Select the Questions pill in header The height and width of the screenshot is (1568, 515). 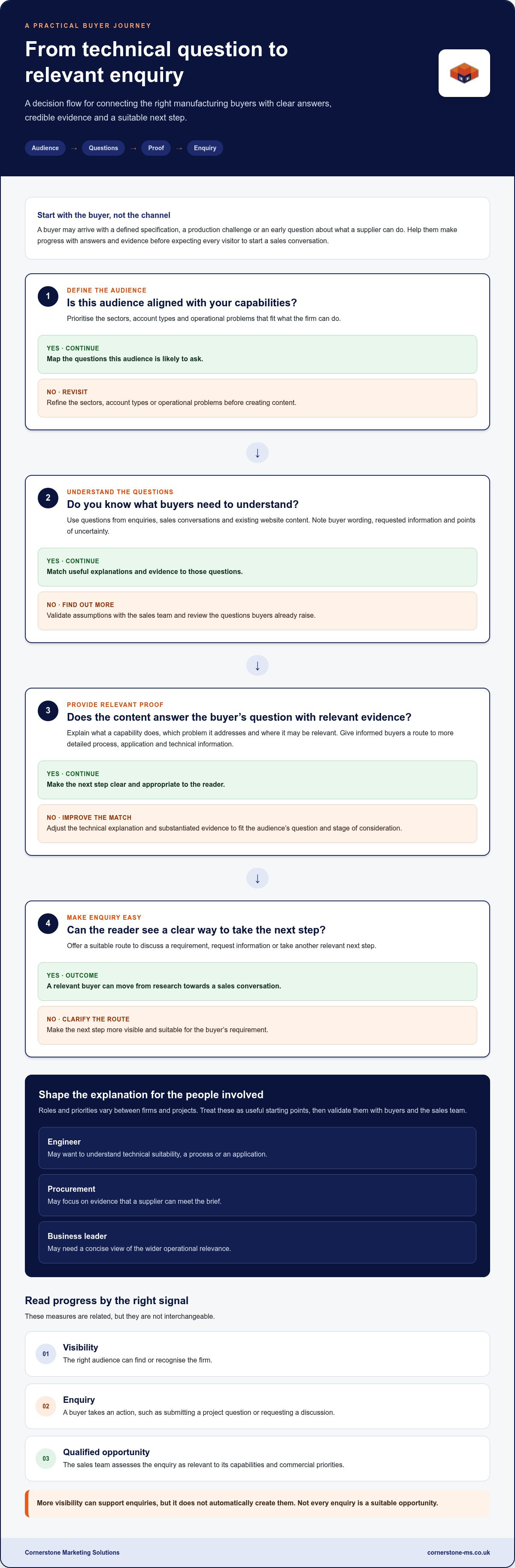pyautogui.click(x=103, y=148)
